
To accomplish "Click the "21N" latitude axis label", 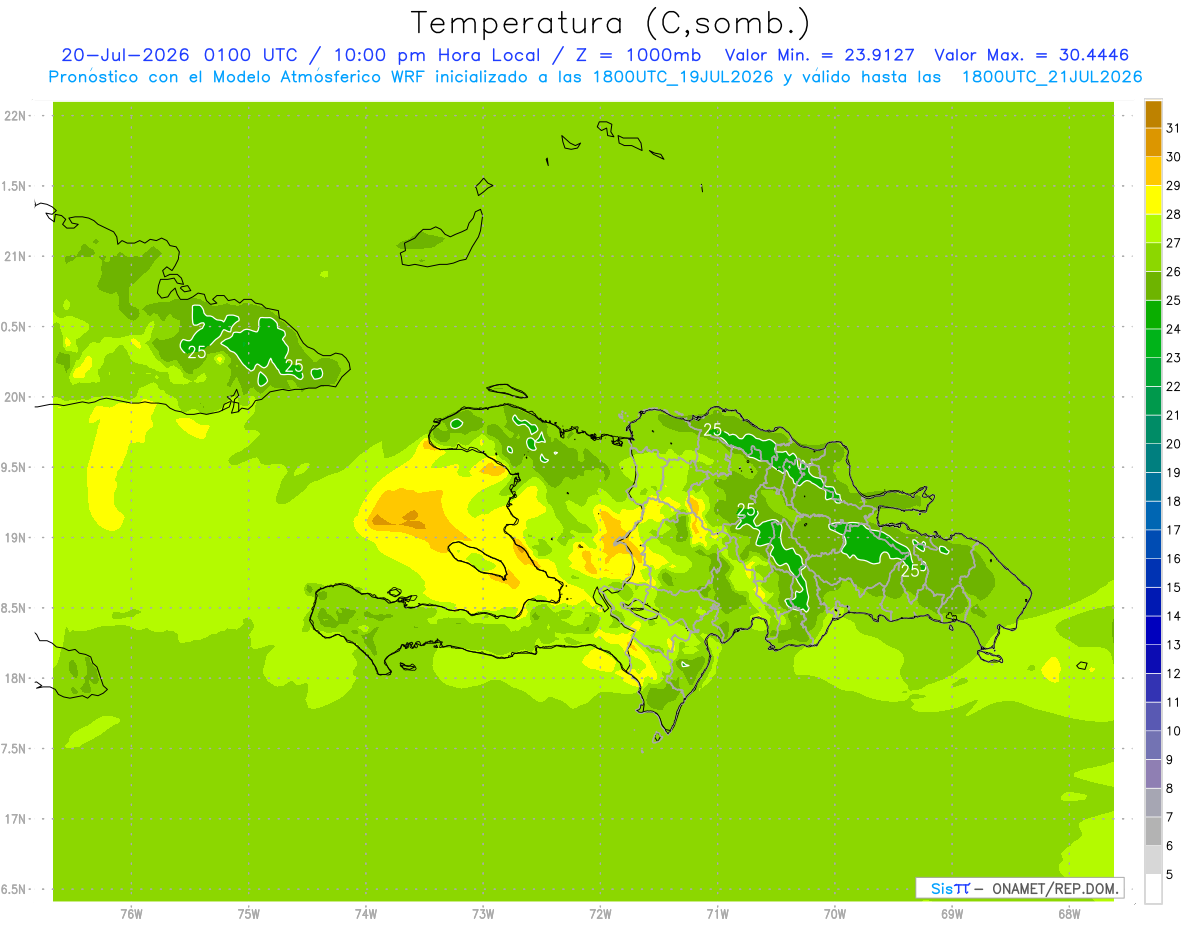I will [17, 256].
